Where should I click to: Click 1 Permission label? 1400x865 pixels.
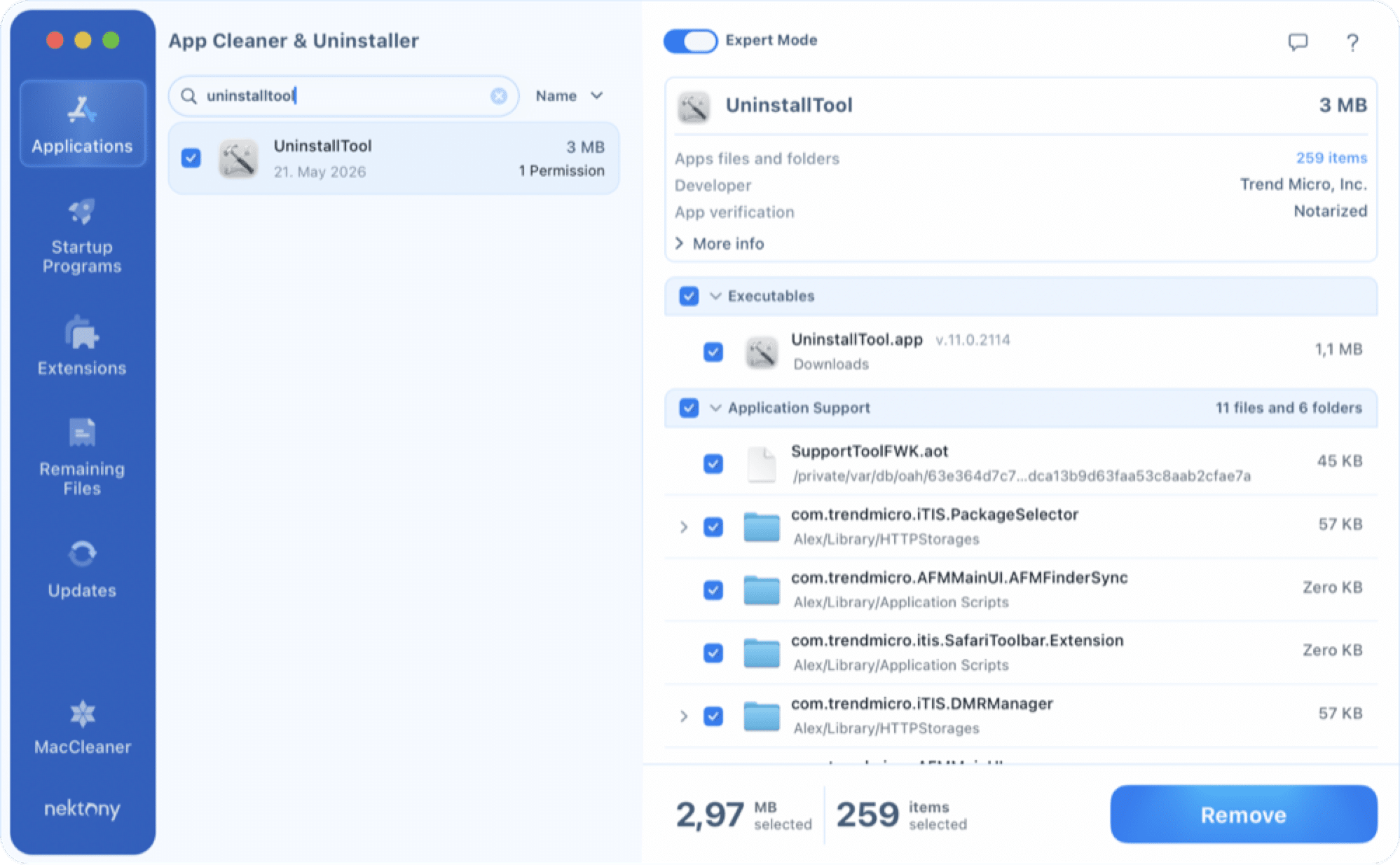pyautogui.click(x=561, y=171)
